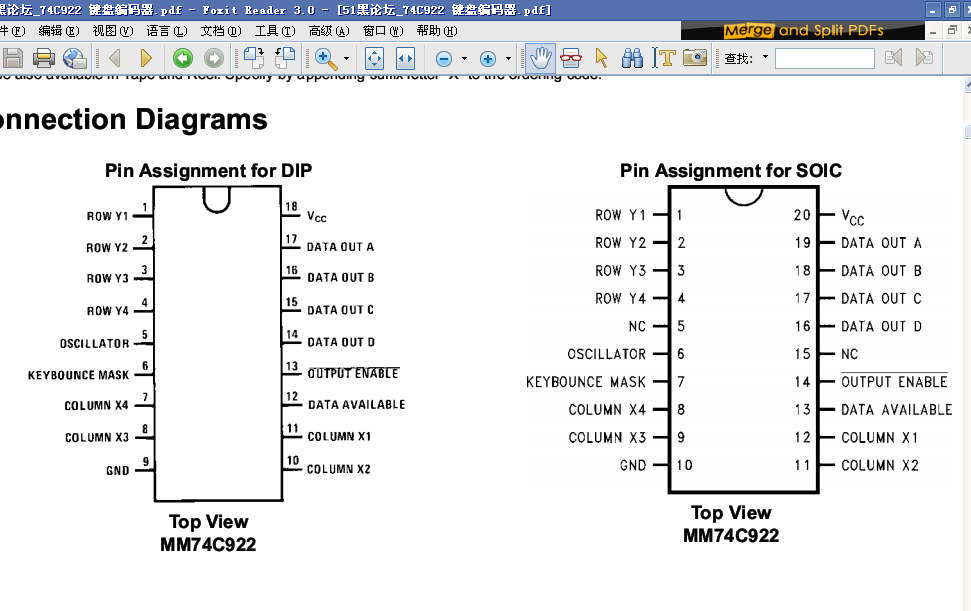Click the SOIC 'OSCILLATOR' label
The height and width of the screenshot is (611, 971).
coord(607,354)
